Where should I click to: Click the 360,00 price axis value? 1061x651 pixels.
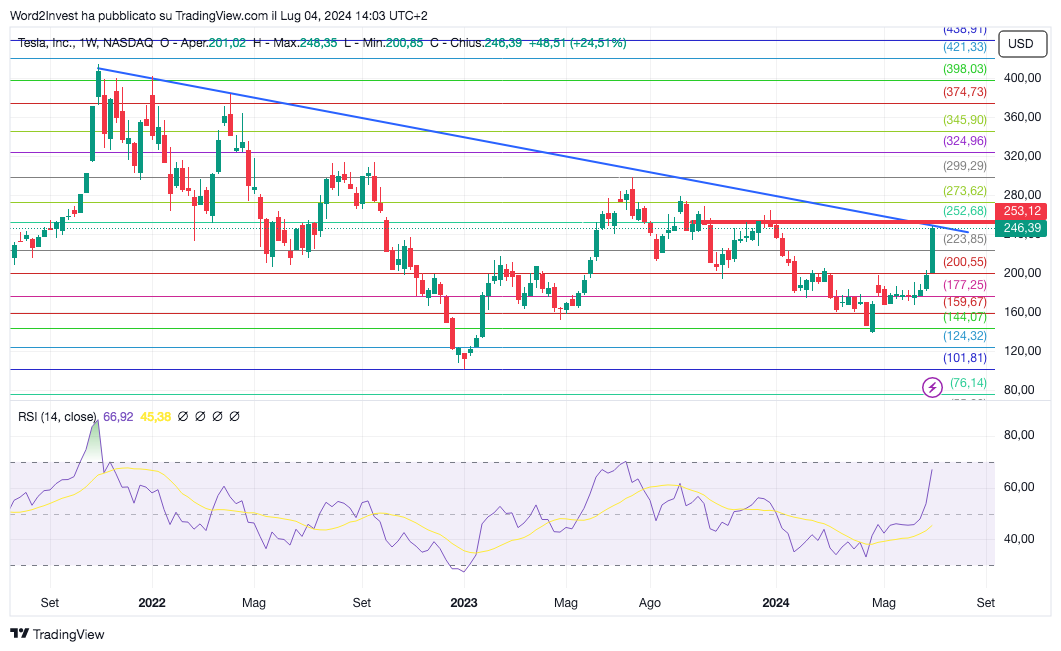click(1022, 117)
